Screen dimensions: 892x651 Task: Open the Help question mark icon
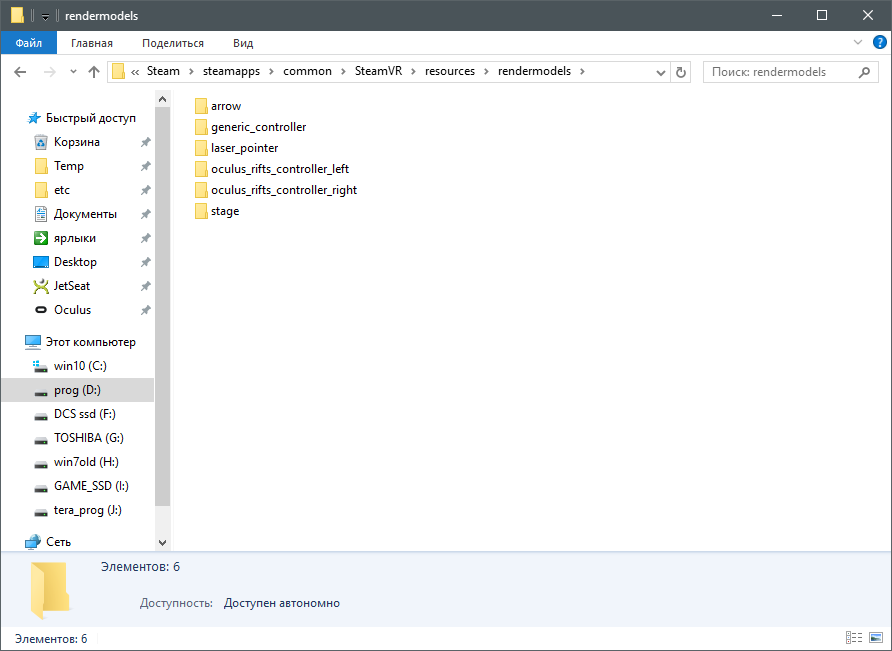click(x=880, y=43)
